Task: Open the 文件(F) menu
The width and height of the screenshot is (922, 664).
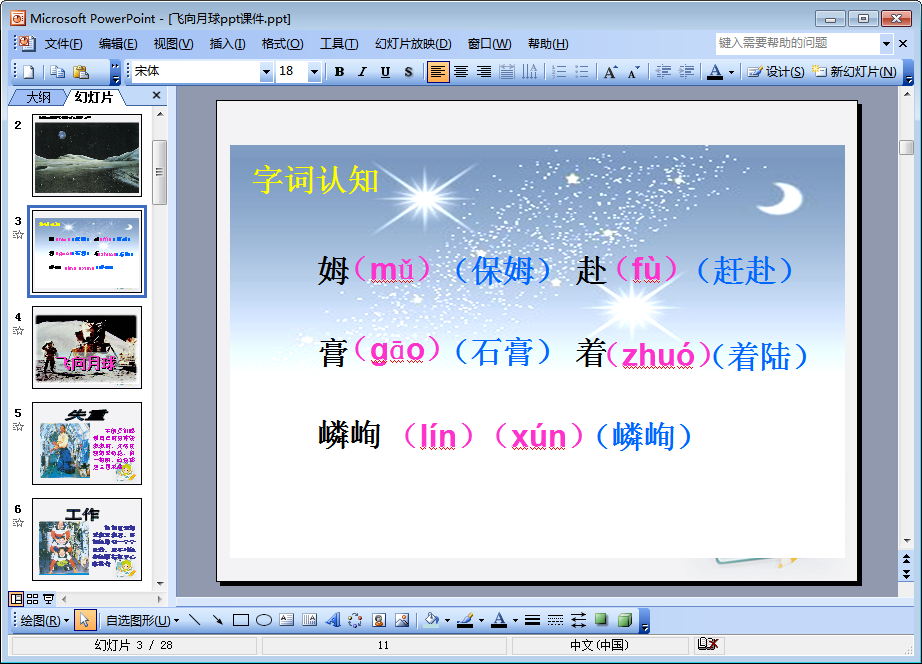Action: click(x=64, y=44)
